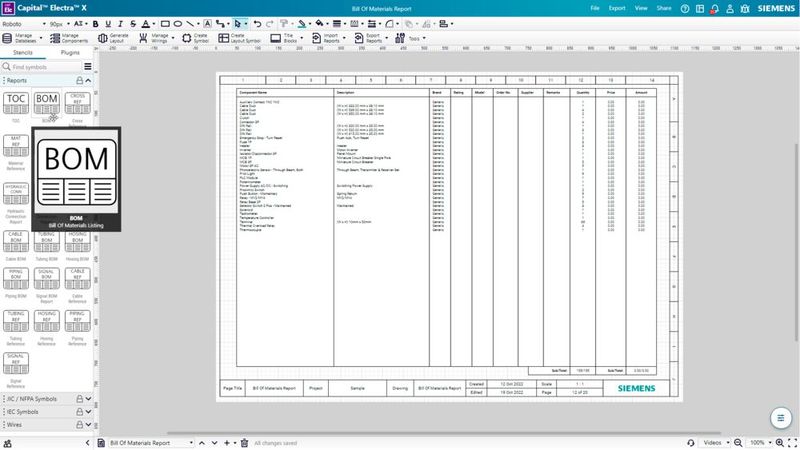800x450 pixels.
Task: Toggle underline text formatting
Action: (108, 24)
